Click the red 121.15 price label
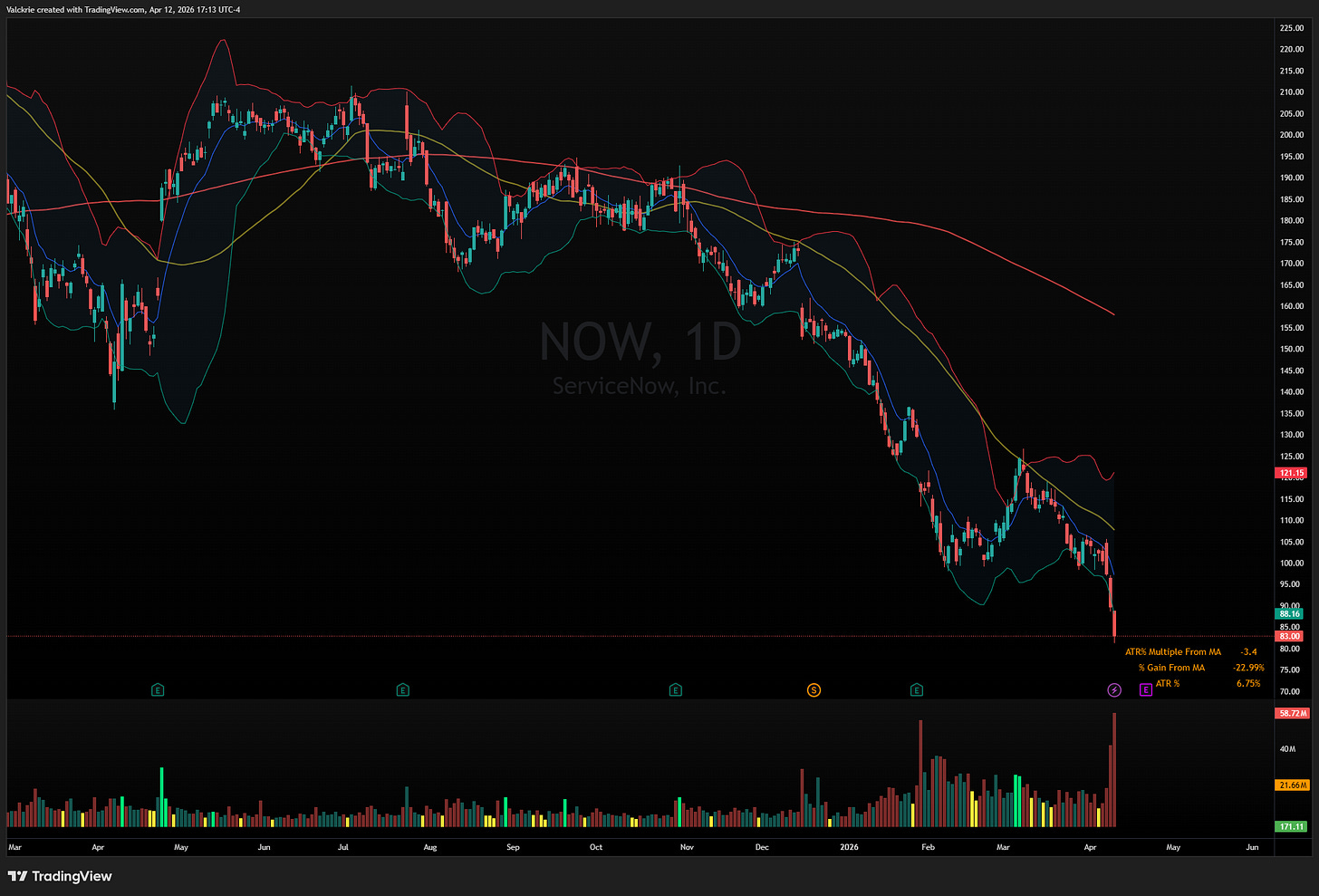Image resolution: width=1319 pixels, height=896 pixels. point(1291,473)
